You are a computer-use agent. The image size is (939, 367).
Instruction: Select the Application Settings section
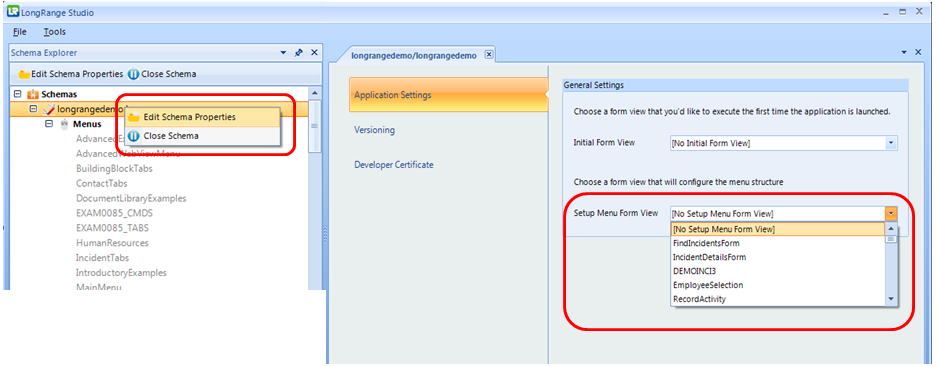pyautogui.click(x=449, y=95)
